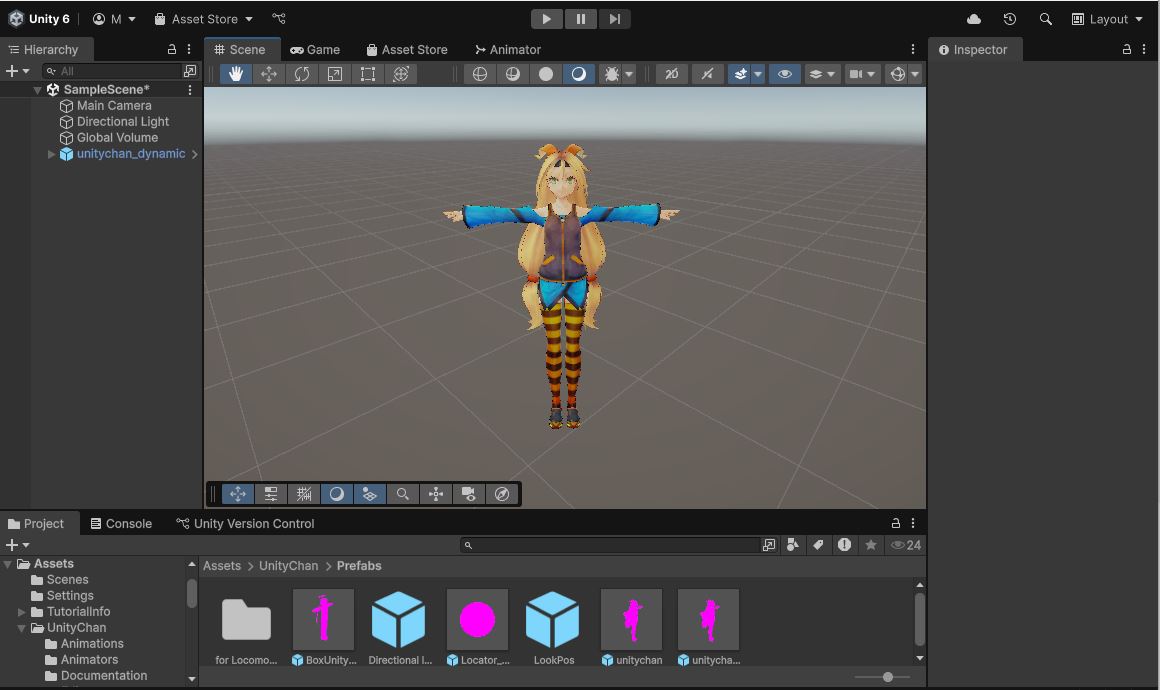
Task: Select the Hand view tool
Action: pyautogui.click(x=236, y=74)
